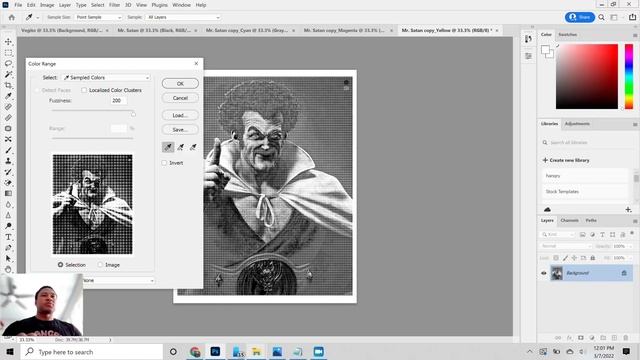640x360 pixels.
Task: Select the Dodge tool
Action: click(8, 226)
